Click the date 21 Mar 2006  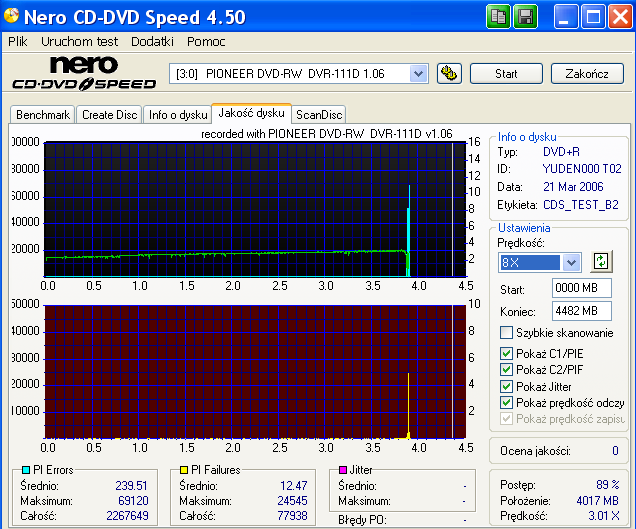[573, 187]
